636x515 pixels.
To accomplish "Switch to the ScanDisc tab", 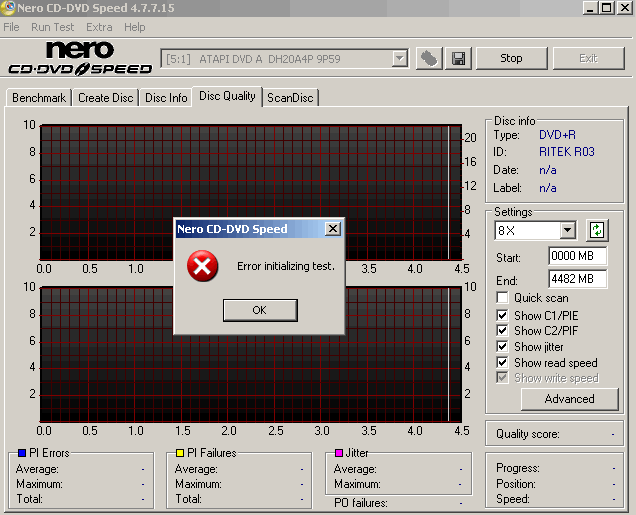I will [x=290, y=98].
